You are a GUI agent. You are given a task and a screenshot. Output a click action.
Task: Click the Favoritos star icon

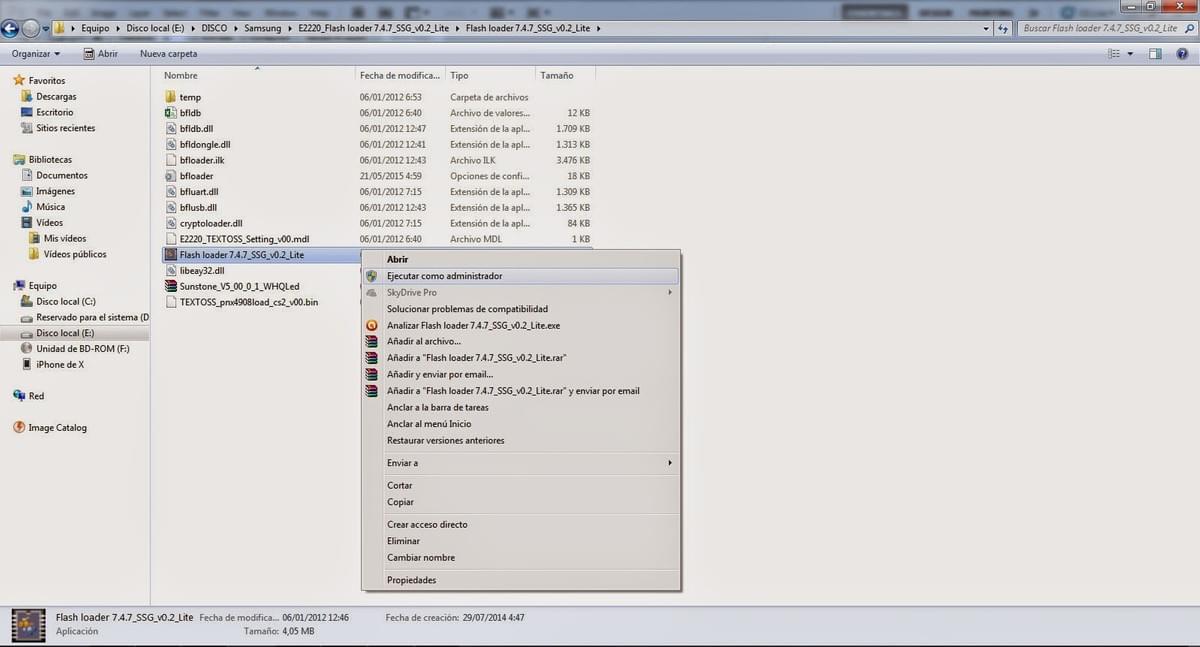(x=19, y=80)
